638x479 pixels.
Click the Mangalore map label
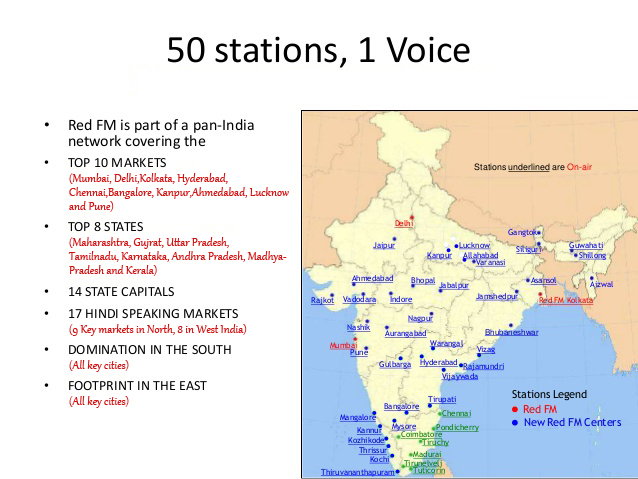[x=358, y=418]
